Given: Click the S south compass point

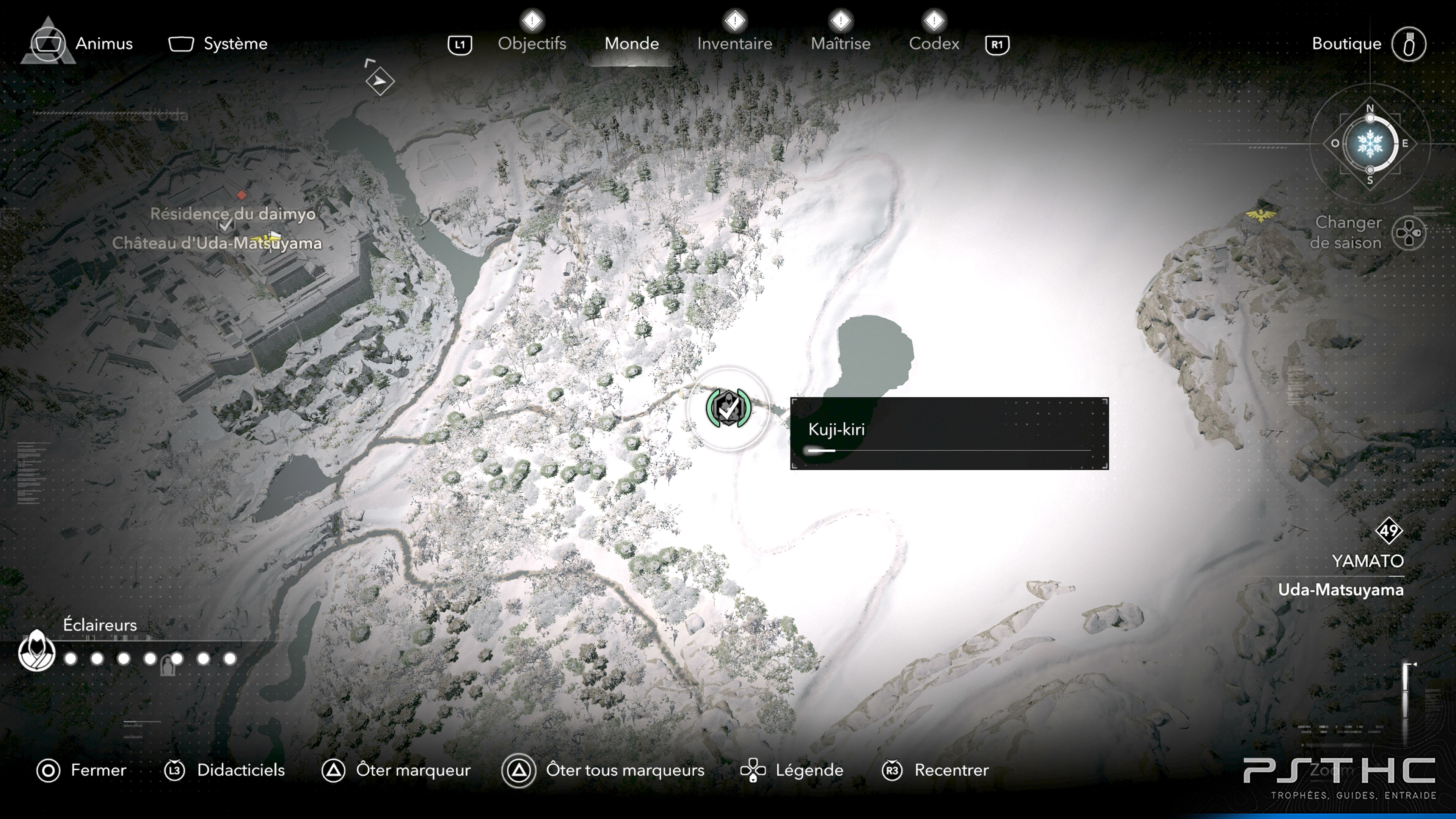Looking at the screenshot, I should point(1370,180).
